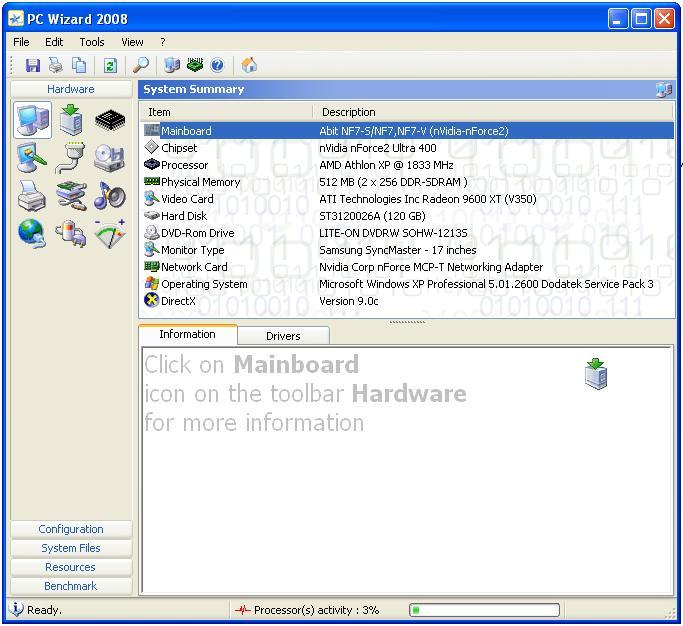
Task: Click the Mainboard icon in the Information pane
Action: tap(596, 374)
